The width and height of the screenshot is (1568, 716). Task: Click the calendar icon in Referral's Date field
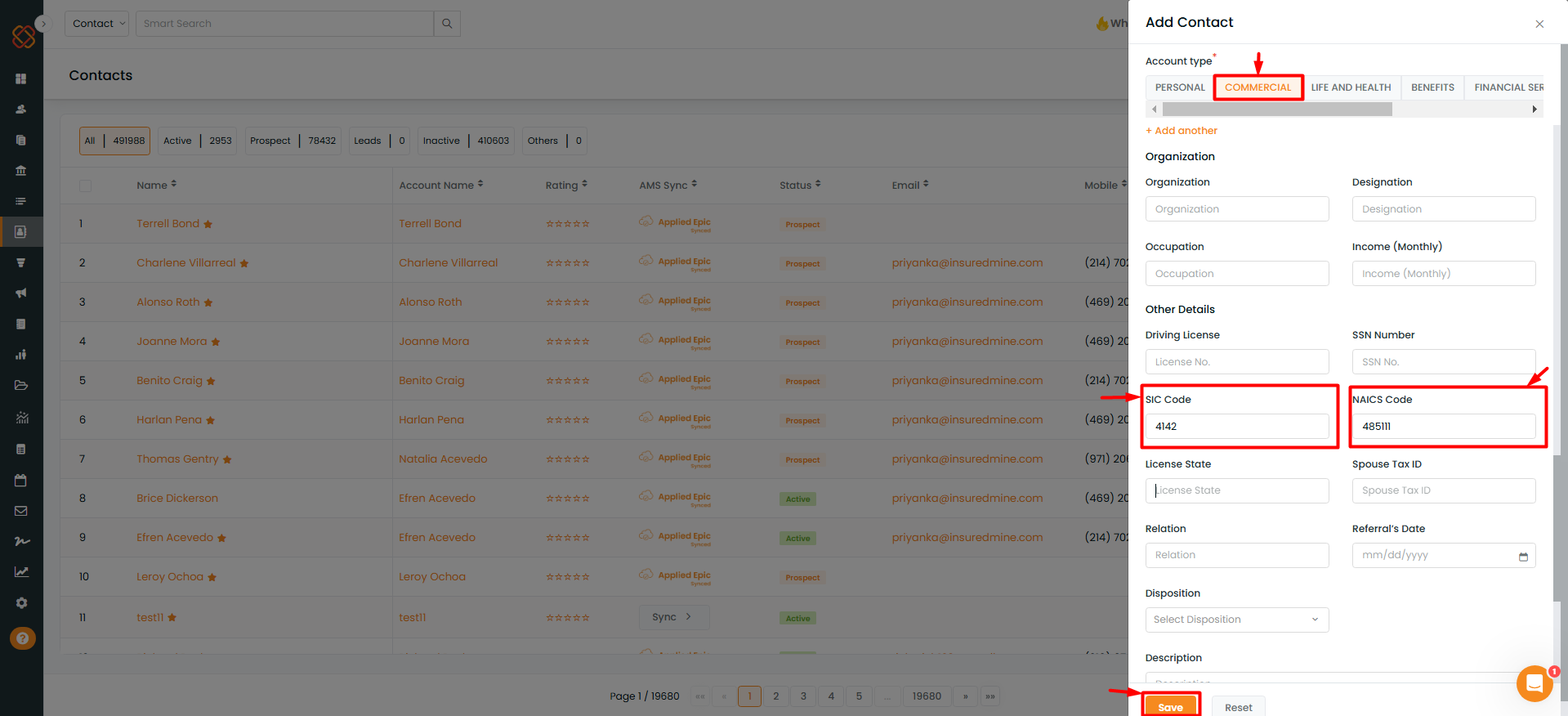click(1523, 556)
